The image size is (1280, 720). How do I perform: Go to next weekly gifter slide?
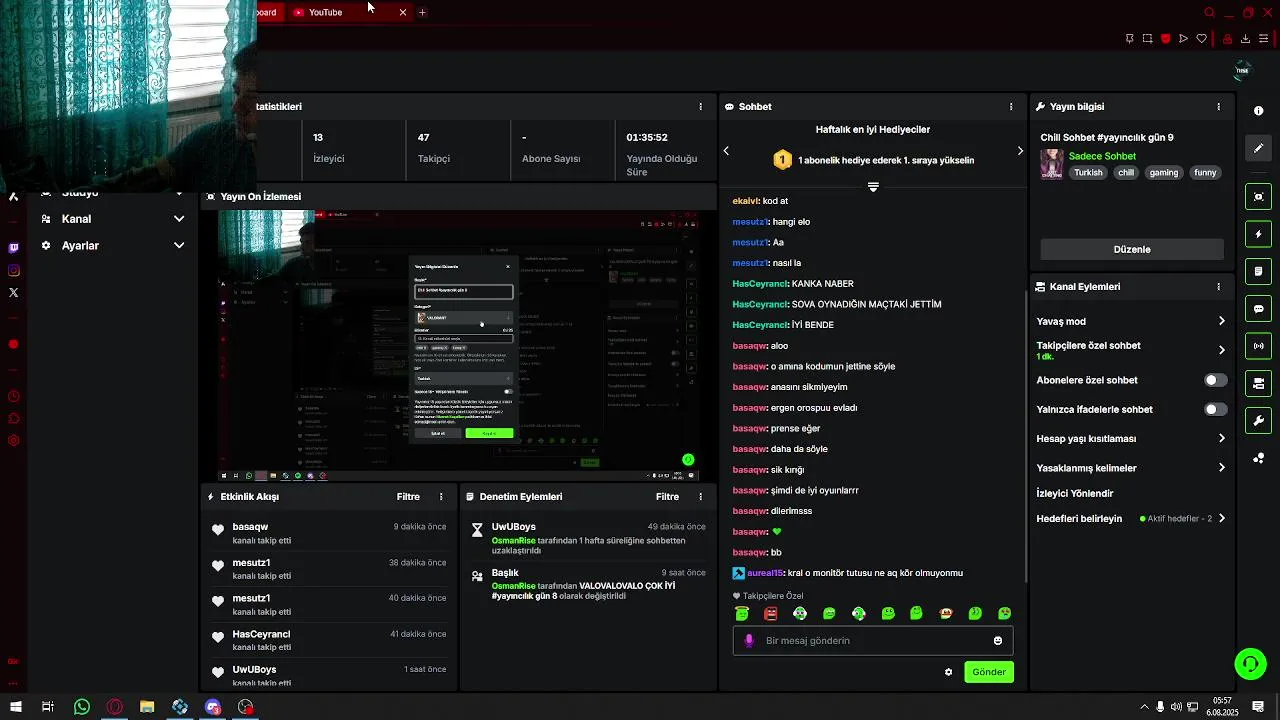[x=1020, y=151]
